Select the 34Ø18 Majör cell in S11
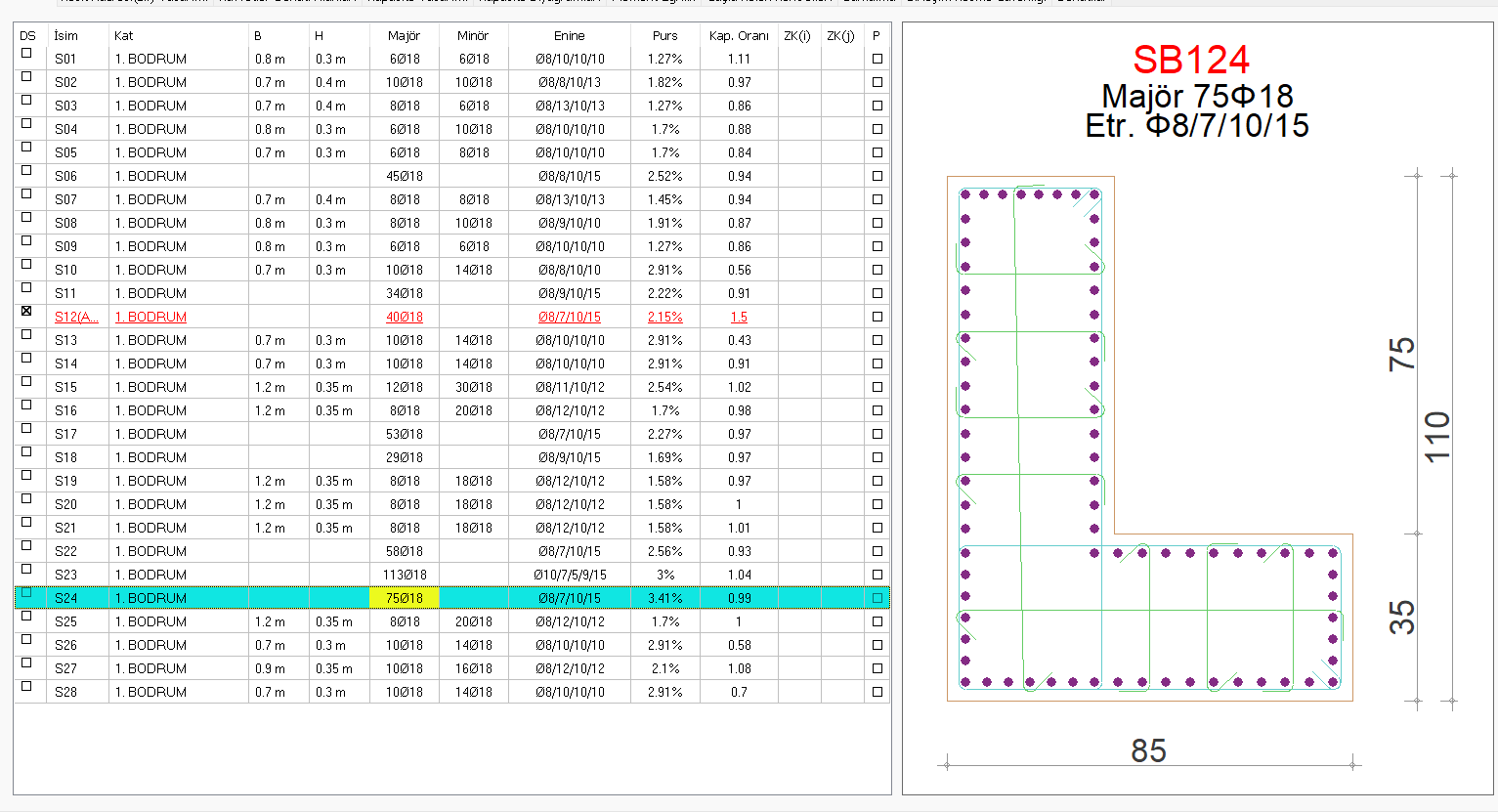This screenshot has width=1498, height=812. 405,293
